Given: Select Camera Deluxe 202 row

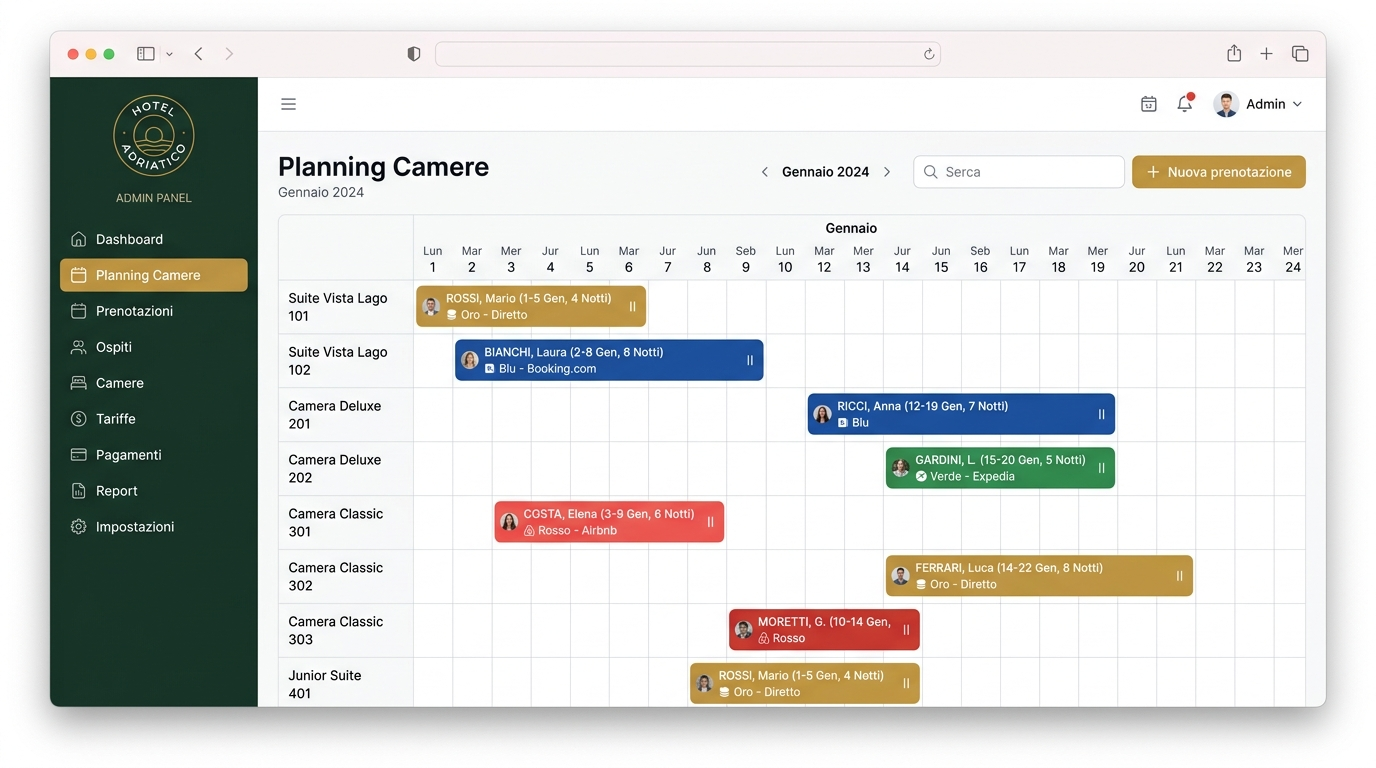Looking at the screenshot, I should click(346, 469).
